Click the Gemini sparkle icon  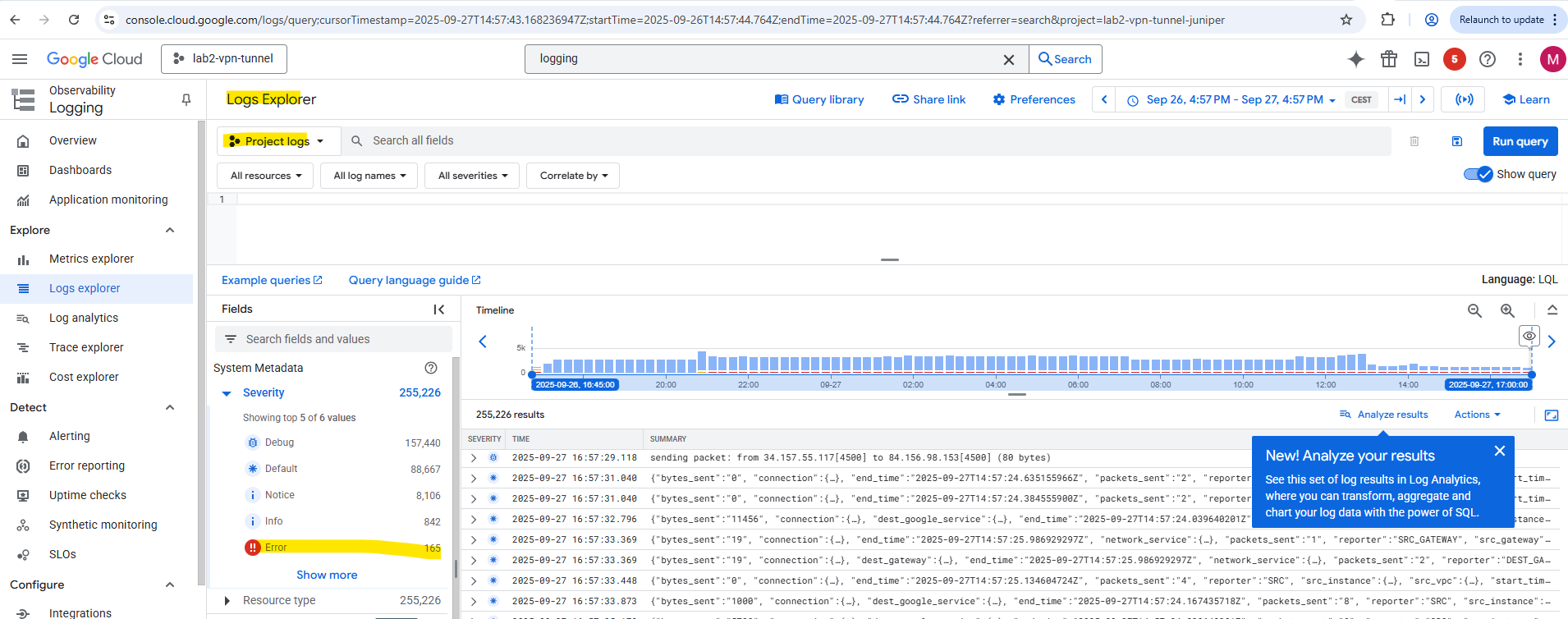click(x=1356, y=59)
